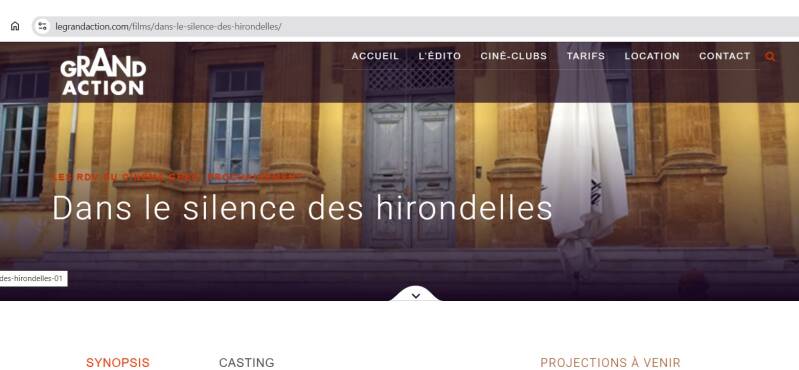Open the site information icon beside URL
The height and width of the screenshot is (370, 799).
coord(42,26)
